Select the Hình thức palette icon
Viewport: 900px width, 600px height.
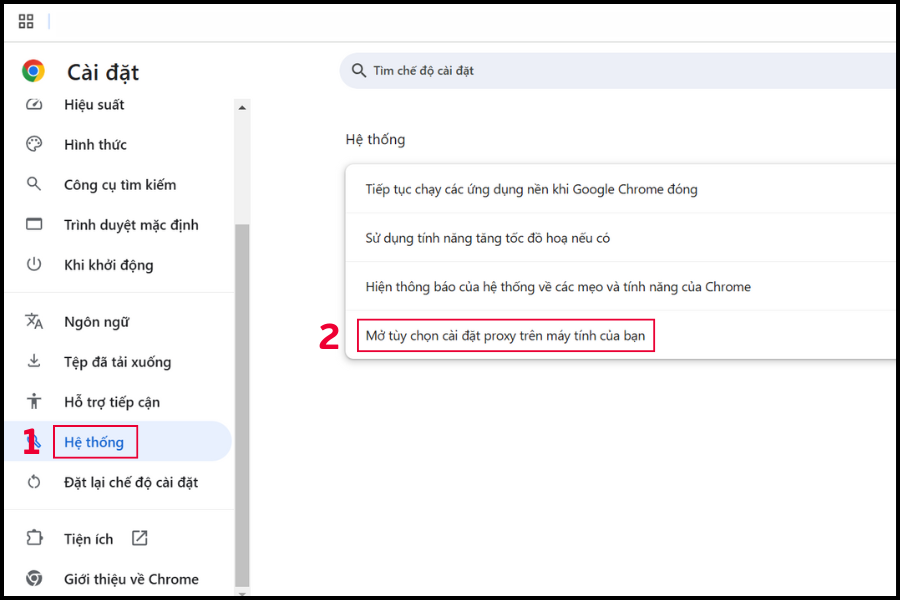[x=34, y=144]
